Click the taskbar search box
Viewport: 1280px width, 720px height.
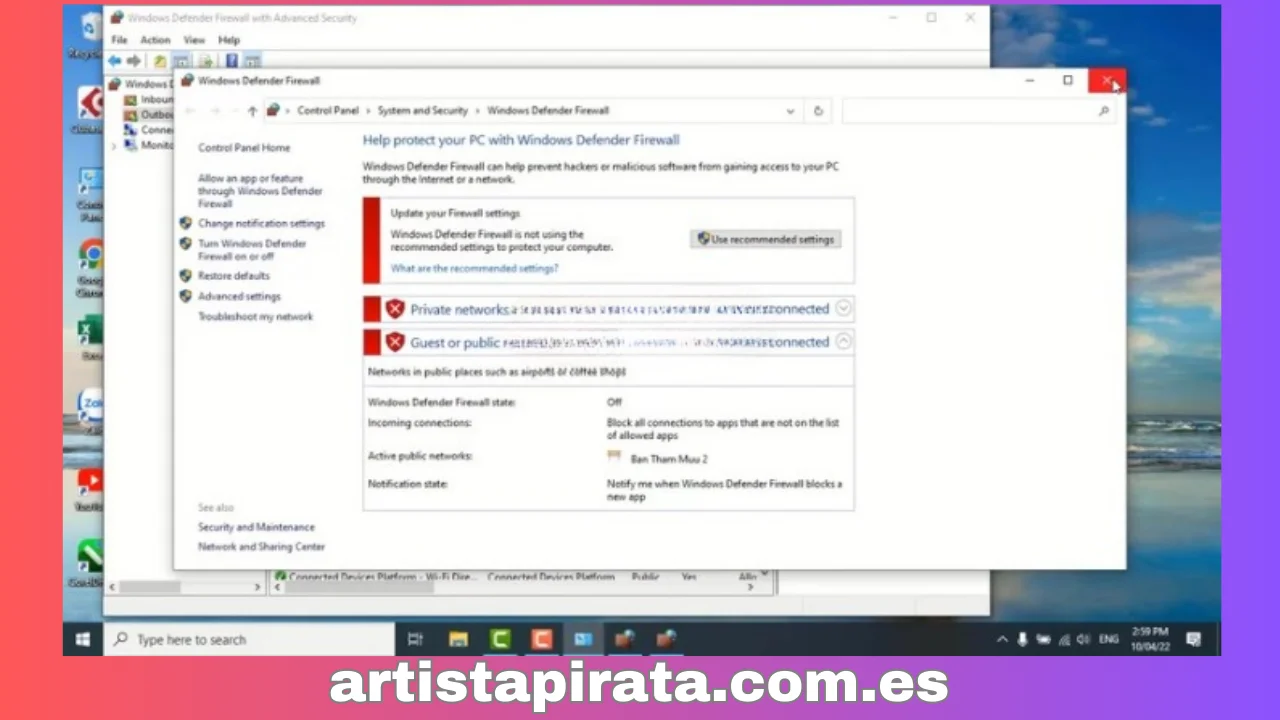tap(249, 639)
